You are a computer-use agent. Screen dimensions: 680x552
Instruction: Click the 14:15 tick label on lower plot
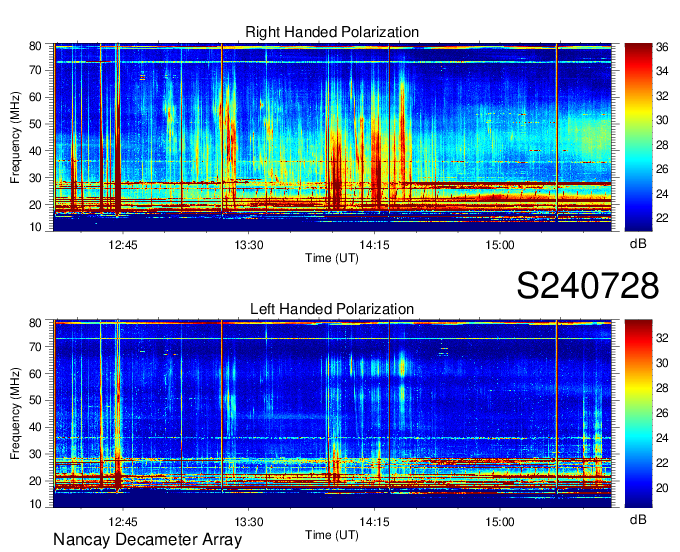click(374, 522)
